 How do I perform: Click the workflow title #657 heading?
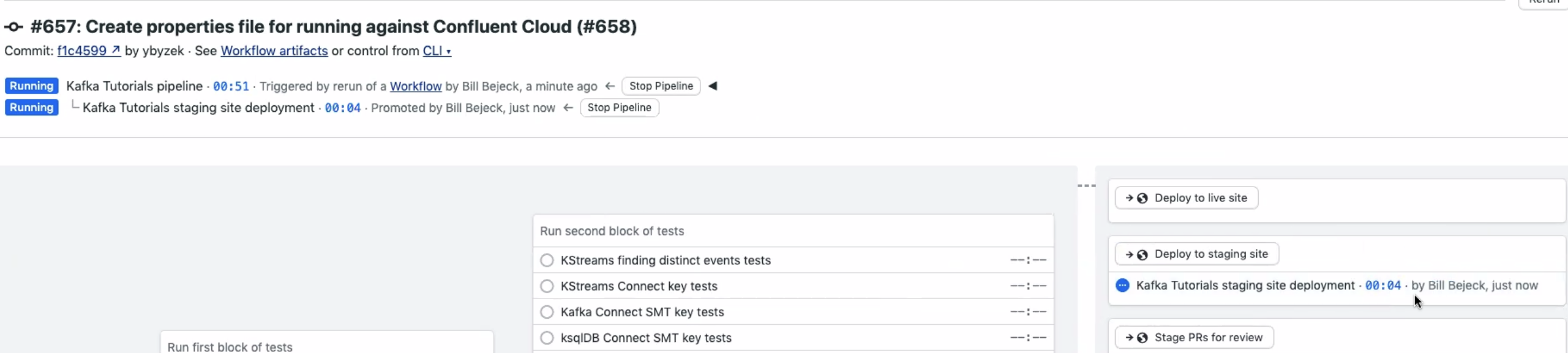point(334,26)
